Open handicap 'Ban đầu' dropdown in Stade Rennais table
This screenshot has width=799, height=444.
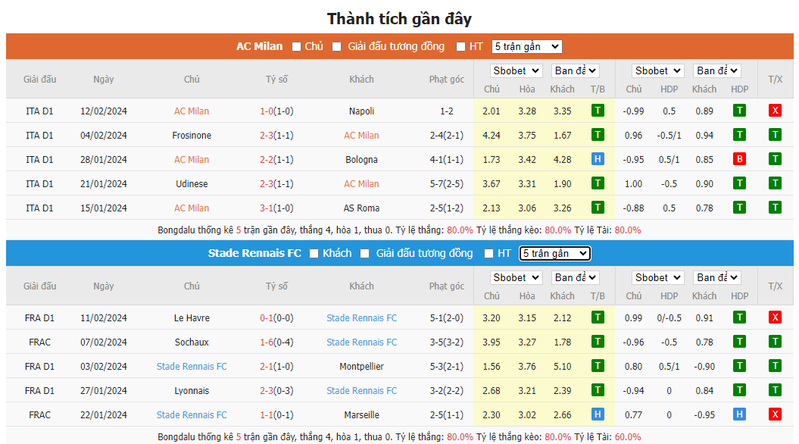click(x=717, y=278)
